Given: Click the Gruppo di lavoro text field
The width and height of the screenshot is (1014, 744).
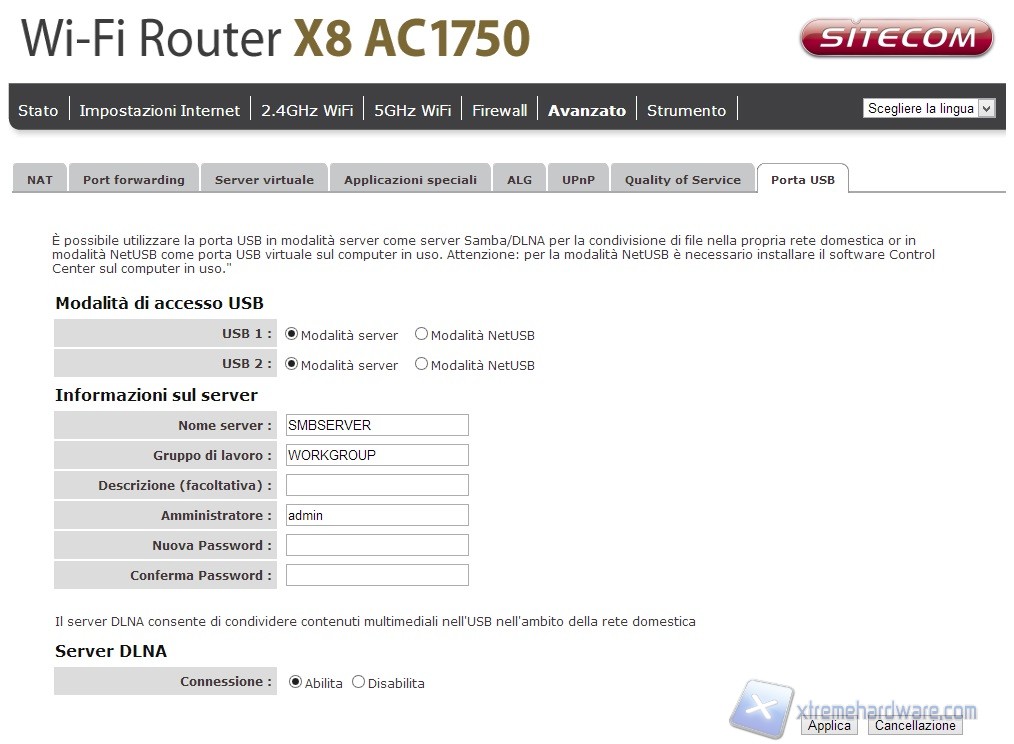Looking at the screenshot, I should click(377, 455).
